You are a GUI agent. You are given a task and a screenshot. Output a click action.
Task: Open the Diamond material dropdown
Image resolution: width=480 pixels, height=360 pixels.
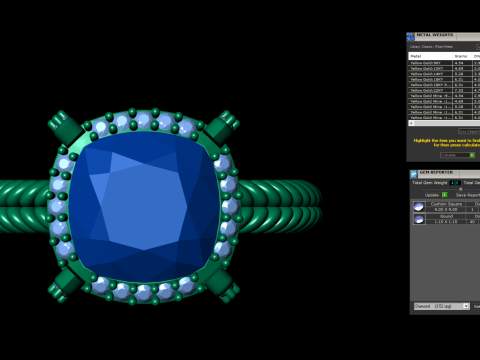click(x=442, y=306)
